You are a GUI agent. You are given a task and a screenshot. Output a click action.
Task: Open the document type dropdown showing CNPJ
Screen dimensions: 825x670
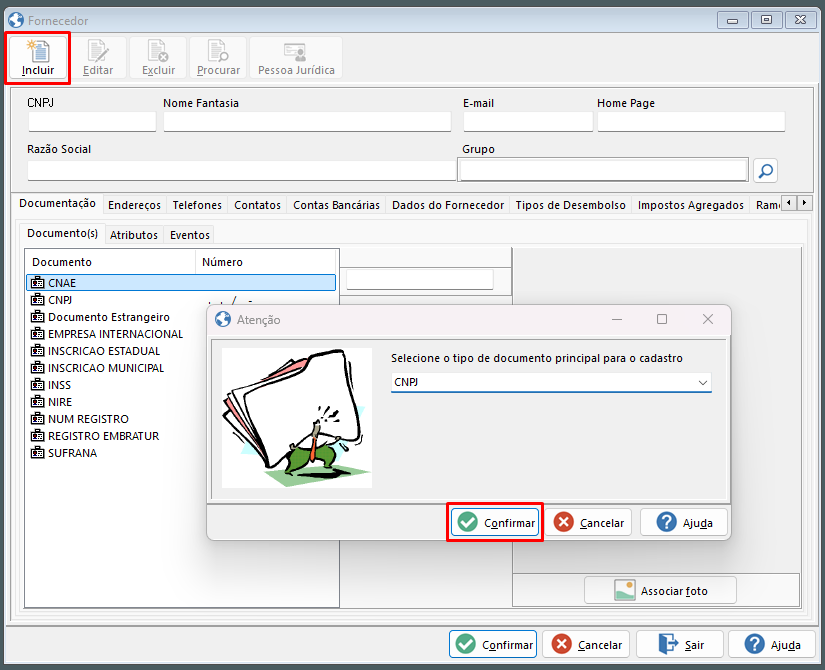click(551, 382)
